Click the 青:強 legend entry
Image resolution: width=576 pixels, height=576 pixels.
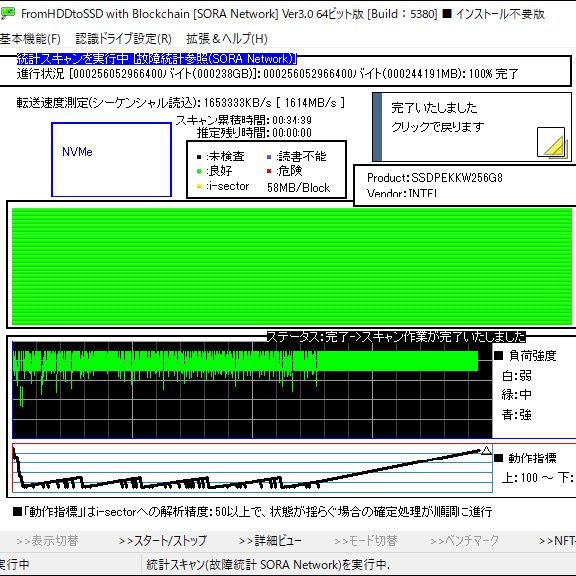(516, 415)
